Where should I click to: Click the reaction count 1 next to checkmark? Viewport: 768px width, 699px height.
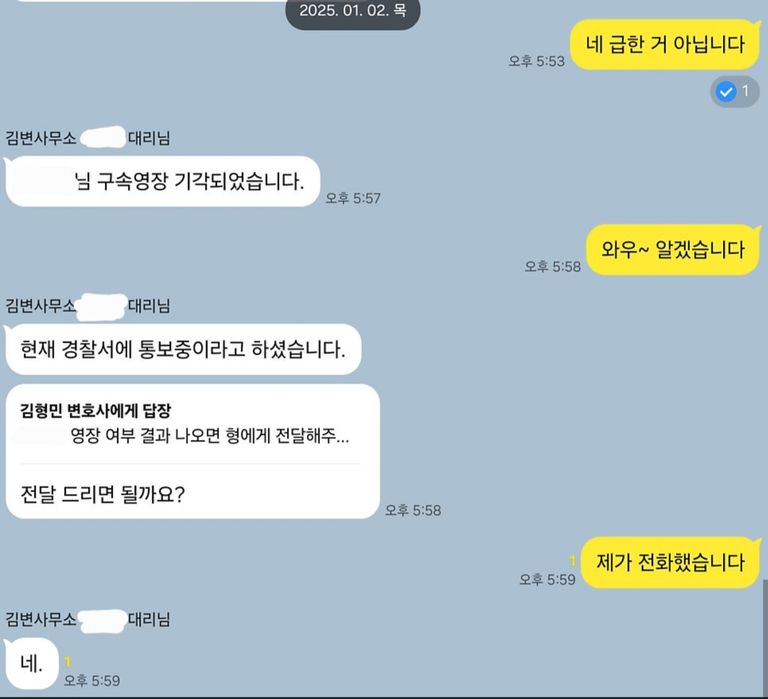point(745,91)
